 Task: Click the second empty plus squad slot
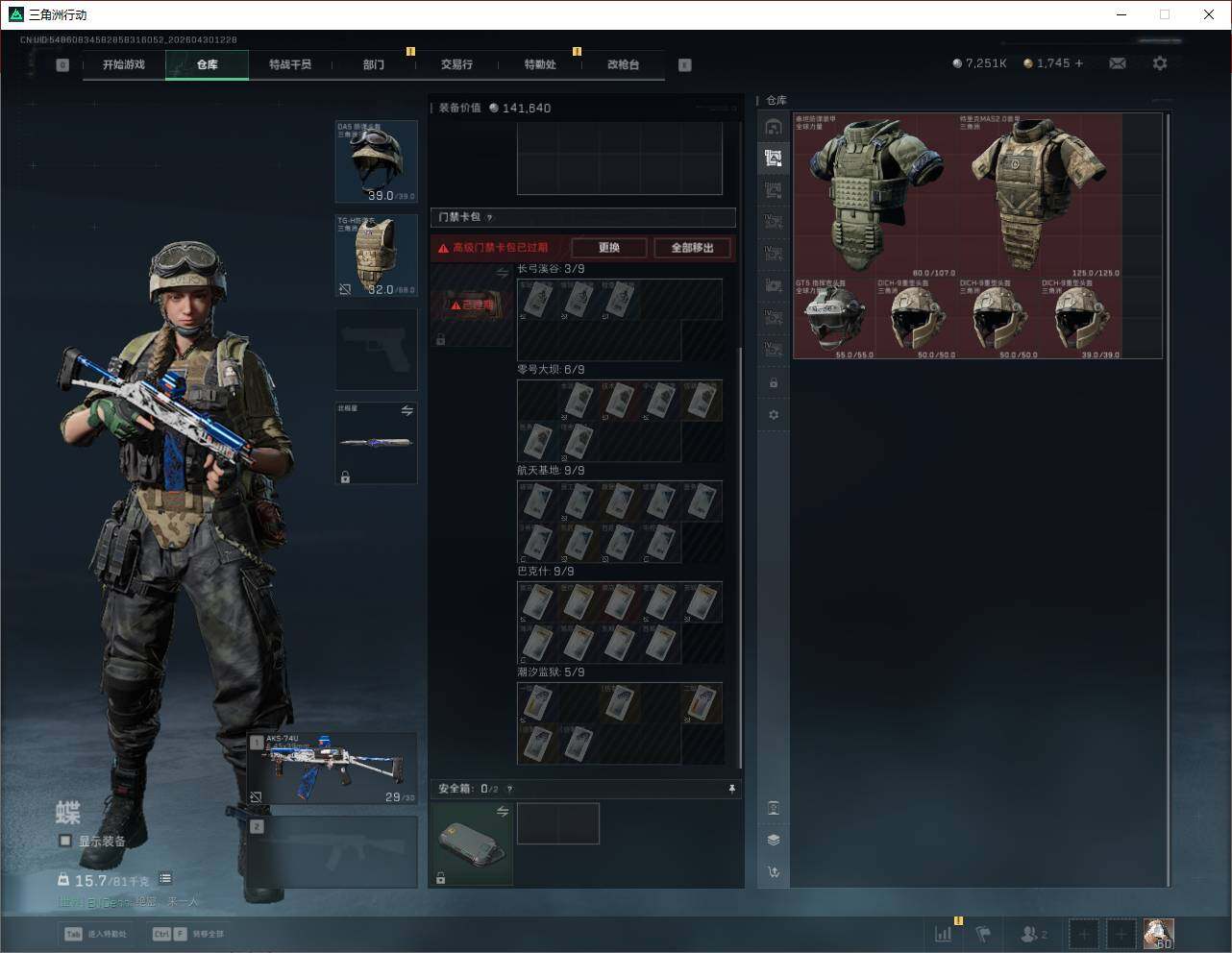1121,933
